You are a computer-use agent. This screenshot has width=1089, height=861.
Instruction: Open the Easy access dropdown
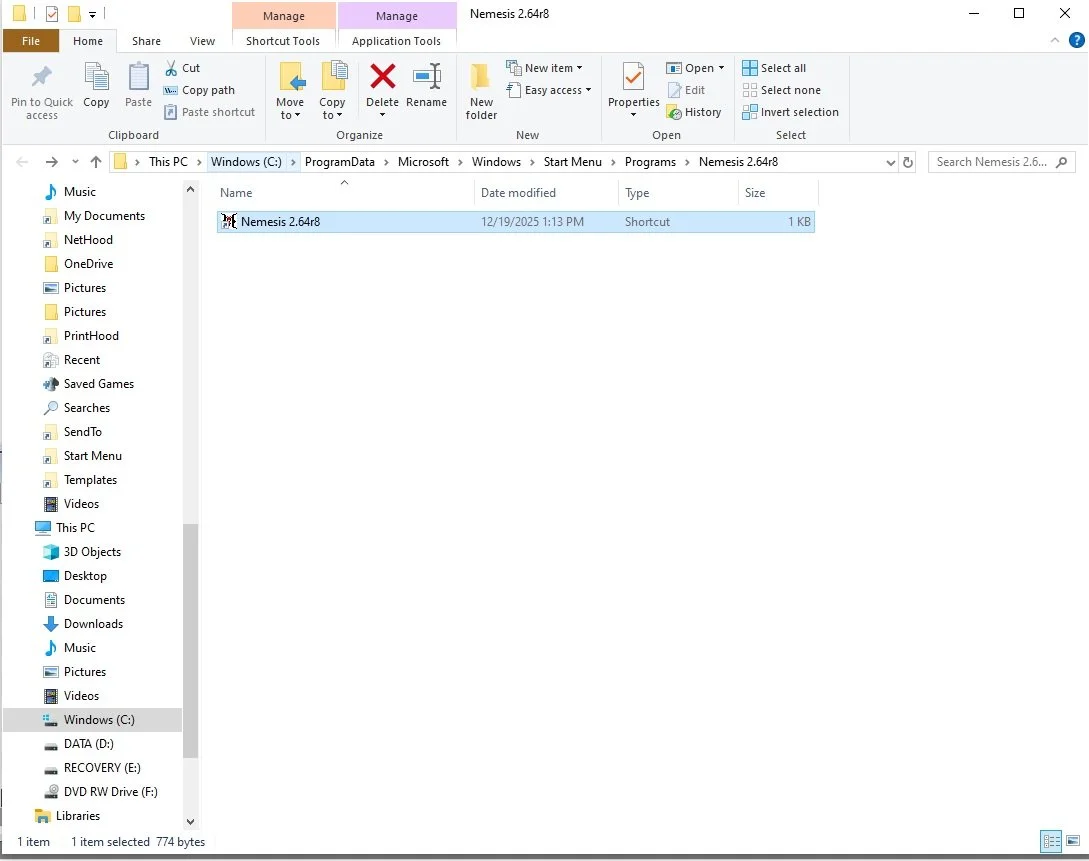point(549,90)
